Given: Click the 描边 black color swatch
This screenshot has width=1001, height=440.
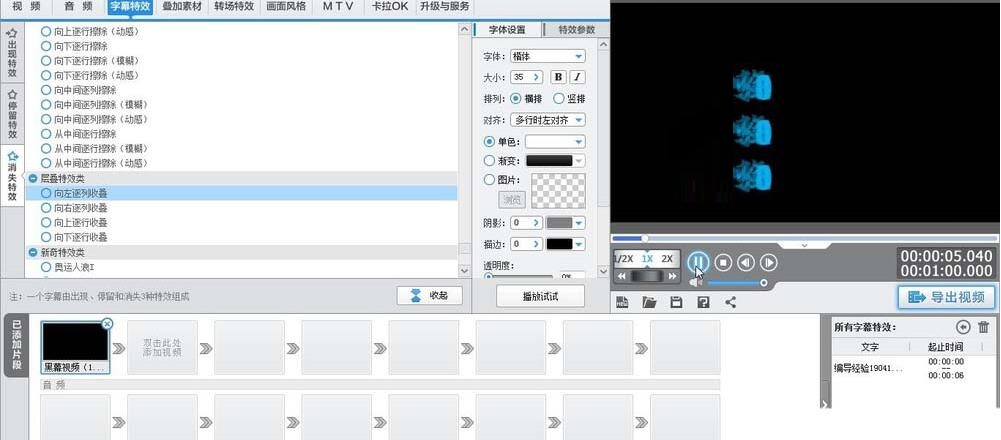Looking at the screenshot, I should tap(559, 244).
